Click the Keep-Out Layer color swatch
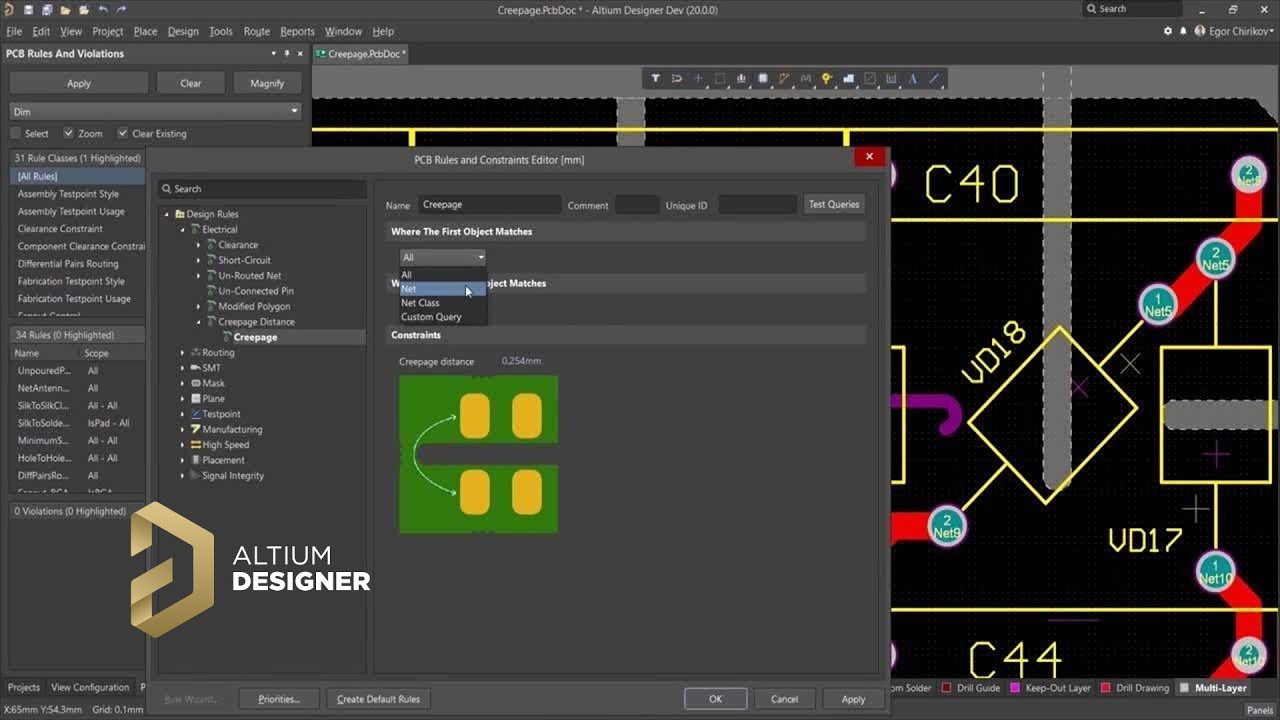This screenshot has height=720, width=1280. [1015, 688]
